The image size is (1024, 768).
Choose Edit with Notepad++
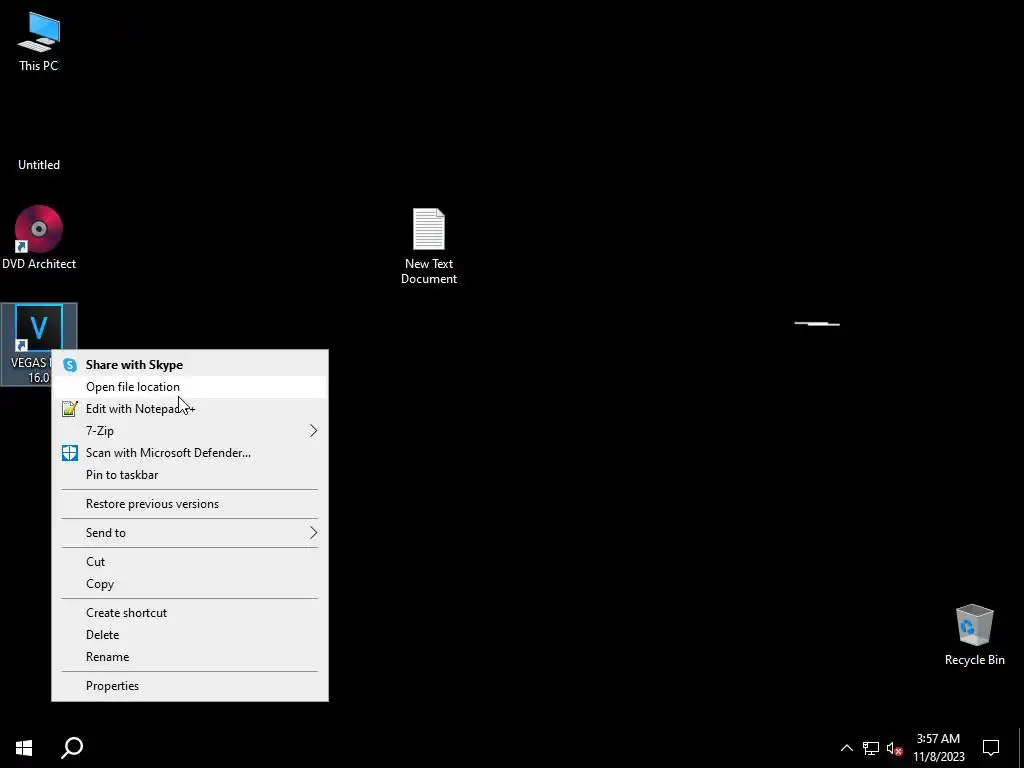pos(190,409)
